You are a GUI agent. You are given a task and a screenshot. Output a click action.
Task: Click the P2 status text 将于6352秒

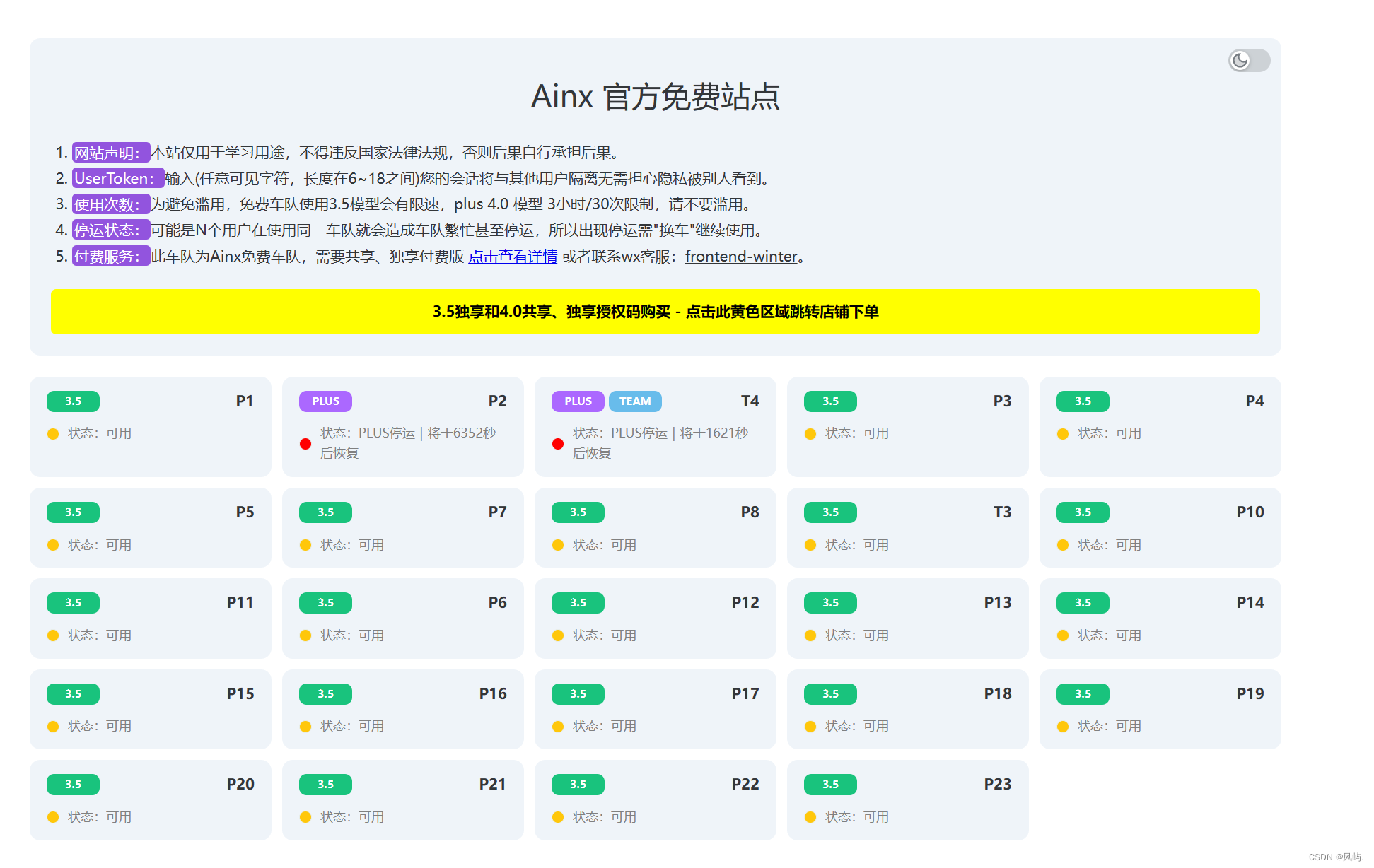(461, 433)
